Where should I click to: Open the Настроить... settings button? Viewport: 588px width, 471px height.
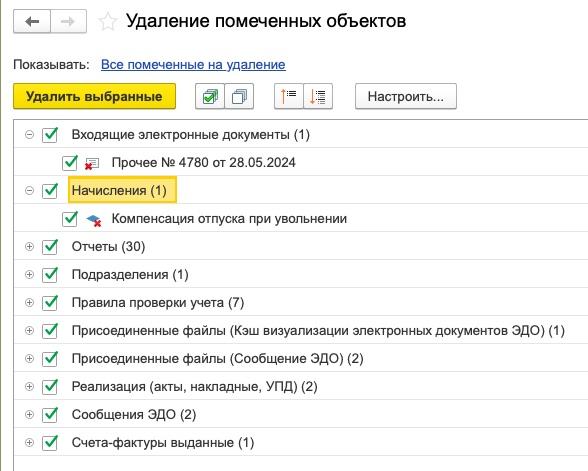[x=406, y=96]
